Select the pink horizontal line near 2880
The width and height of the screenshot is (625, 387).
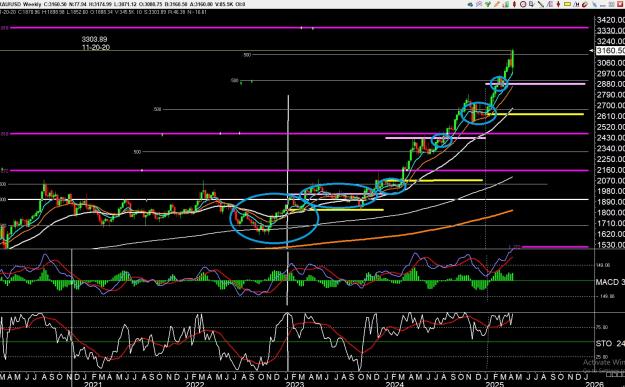(x=535, y=84)
